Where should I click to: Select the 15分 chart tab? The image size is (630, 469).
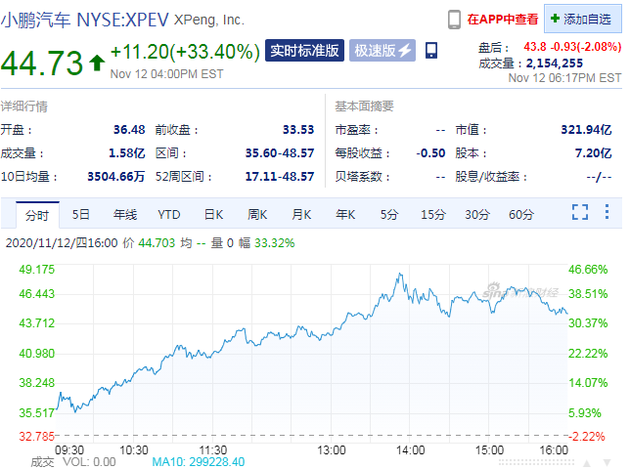pos(433,215)
